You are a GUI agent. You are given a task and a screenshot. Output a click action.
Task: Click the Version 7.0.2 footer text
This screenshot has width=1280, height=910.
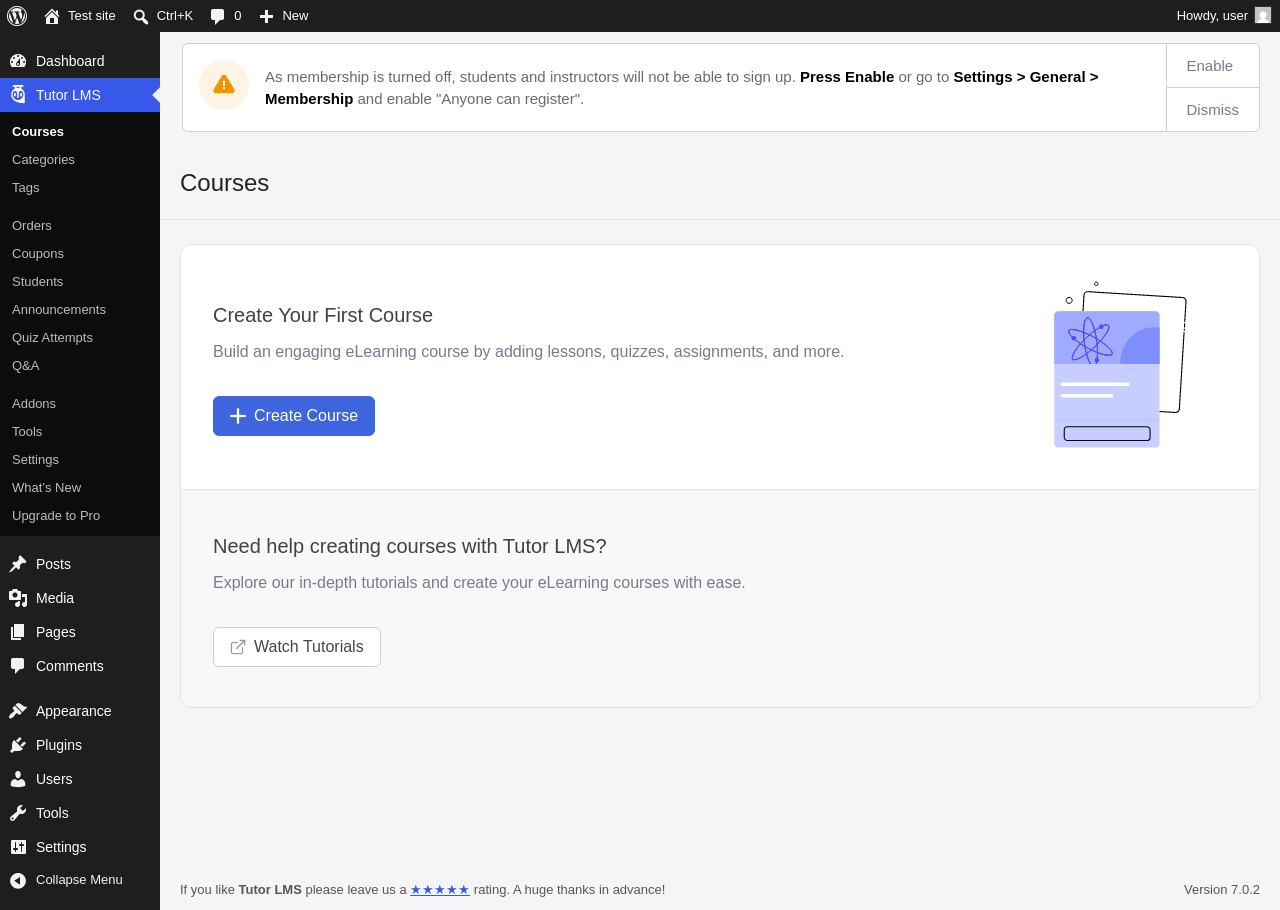pyautogui.click(x=1222, y=889)
